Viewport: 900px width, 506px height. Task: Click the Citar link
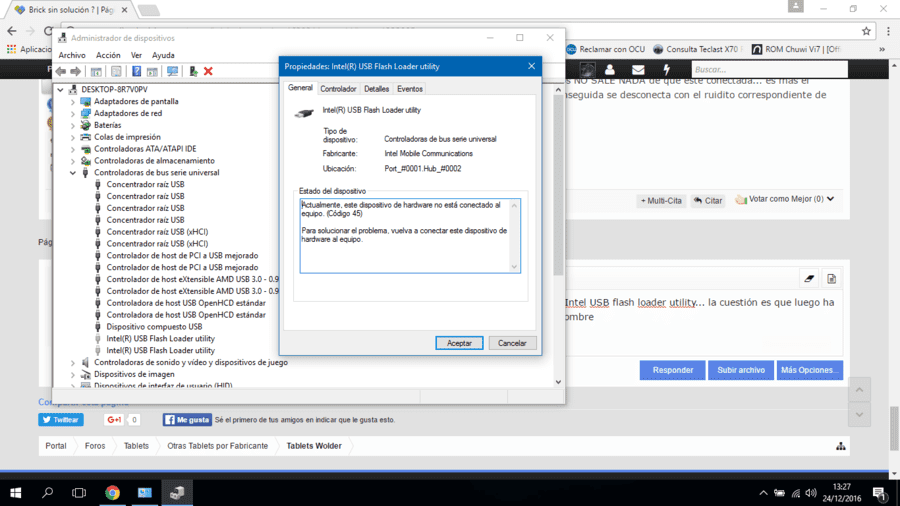708,201
